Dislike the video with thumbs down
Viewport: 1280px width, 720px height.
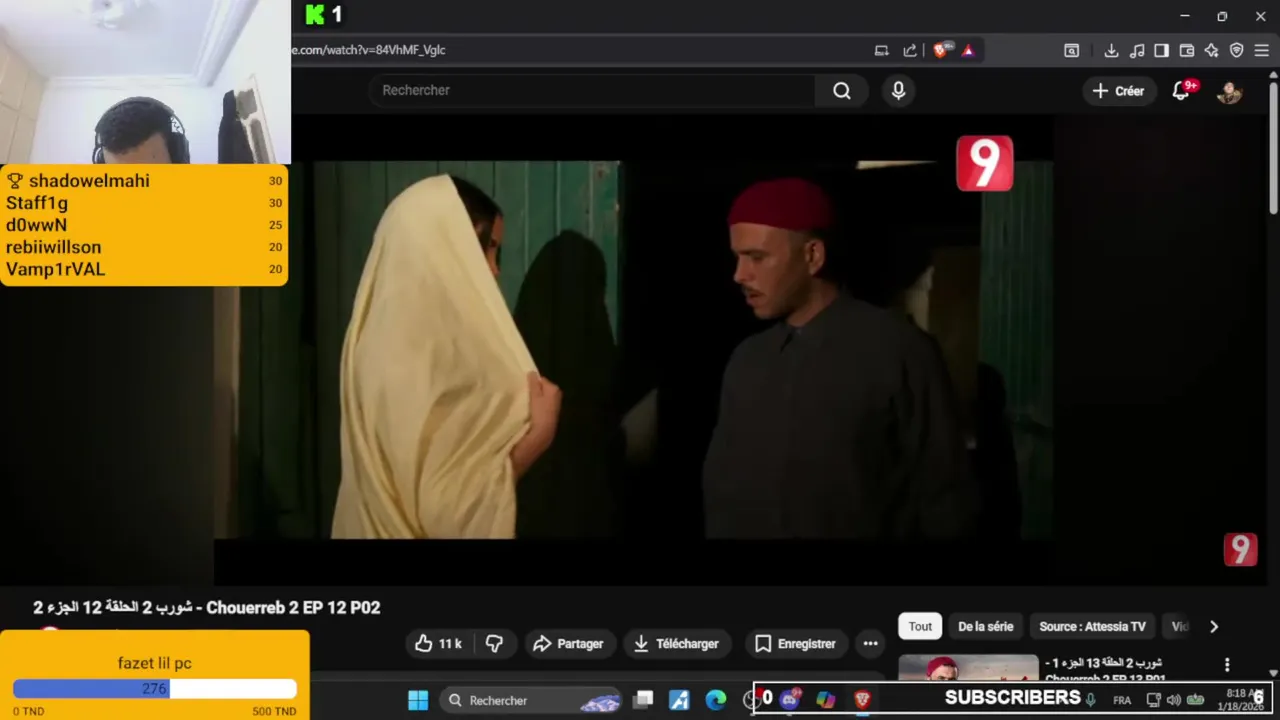(494, 644)
